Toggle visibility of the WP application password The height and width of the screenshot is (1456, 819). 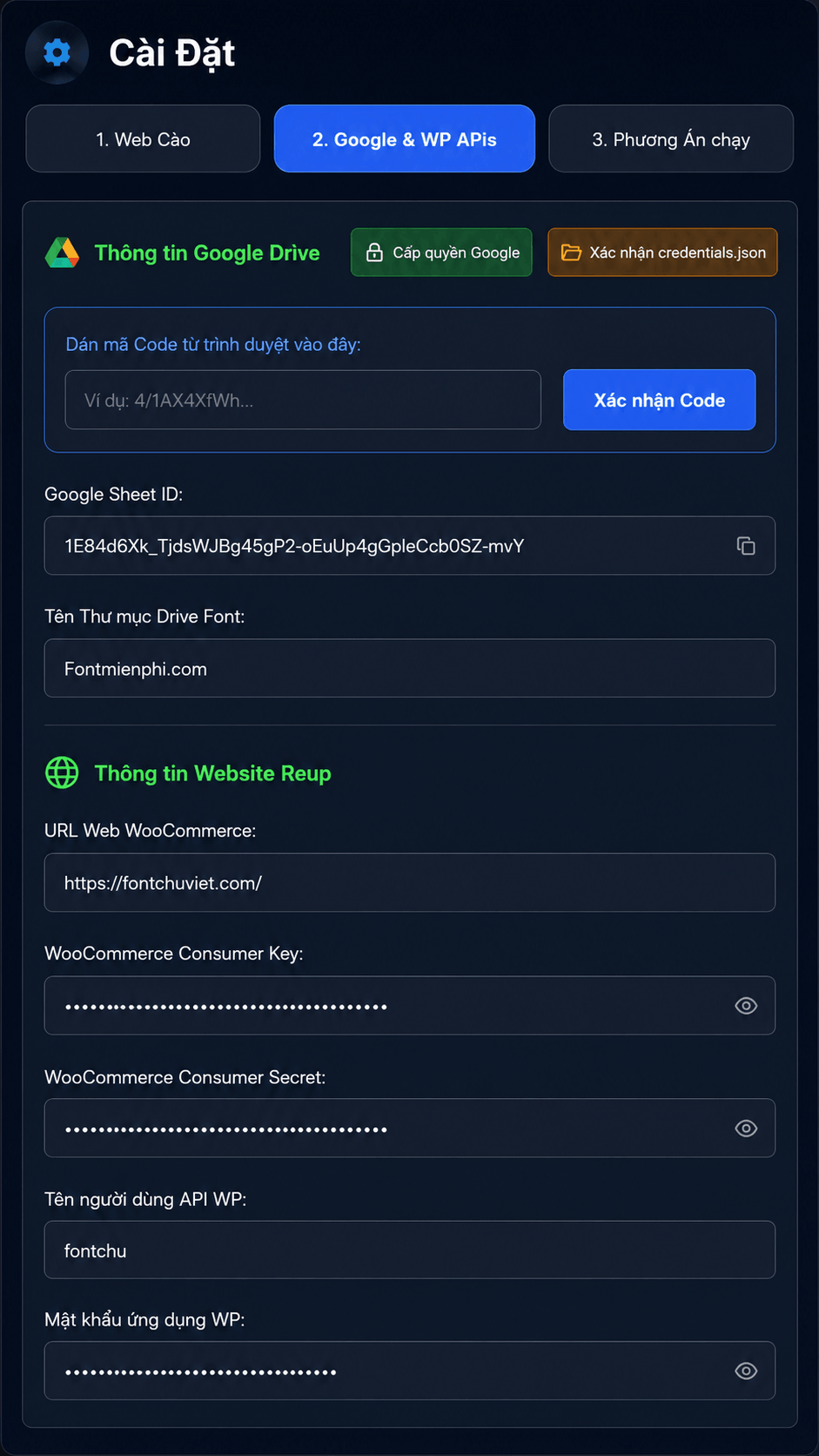[x=746, y=1371]
